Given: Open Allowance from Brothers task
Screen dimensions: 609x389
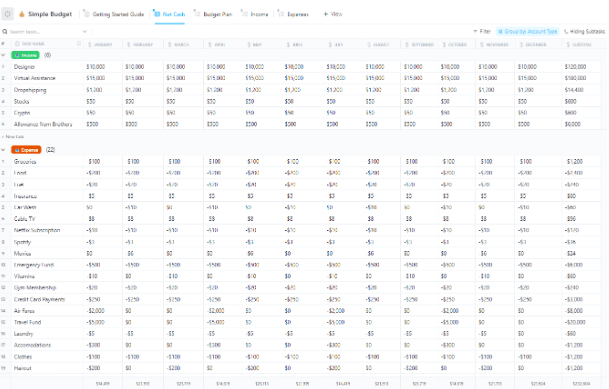Looking at the screenshot, I should pos(43,124).
